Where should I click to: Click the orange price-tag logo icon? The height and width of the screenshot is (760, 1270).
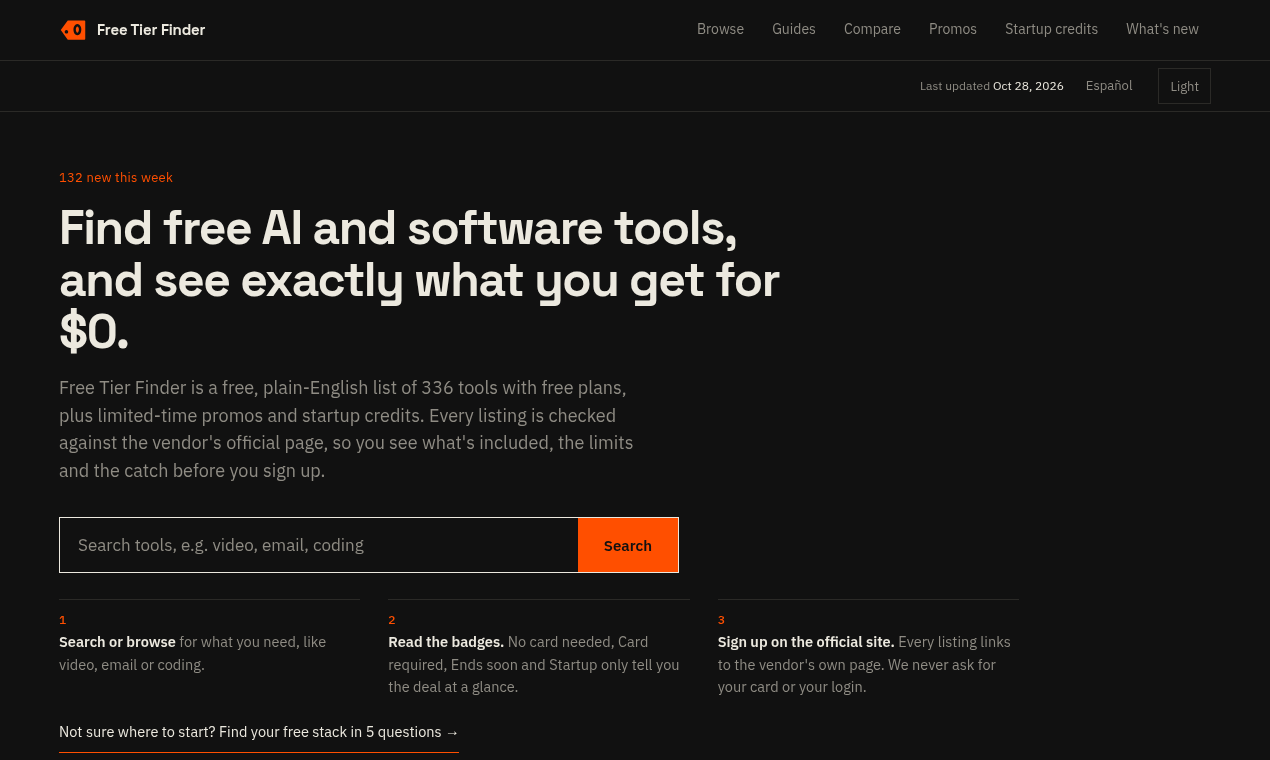point(73,30)
